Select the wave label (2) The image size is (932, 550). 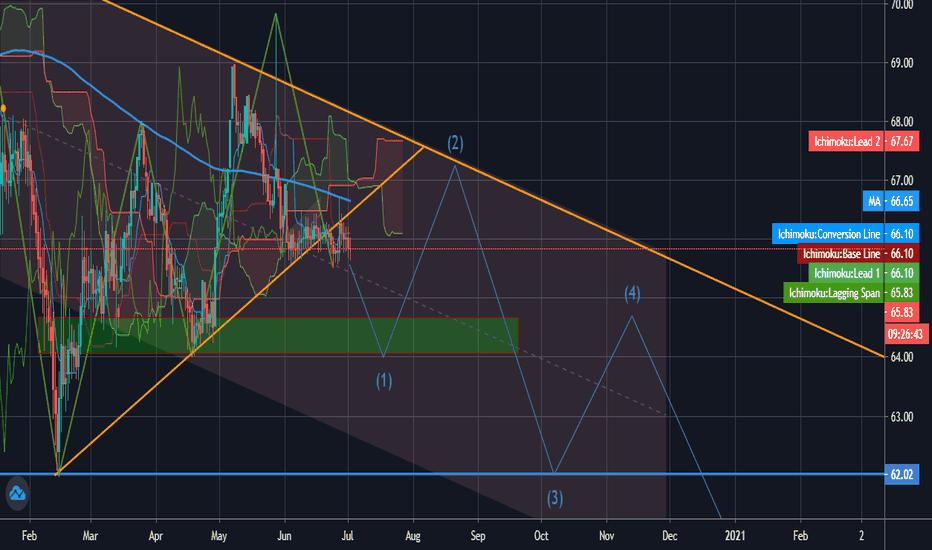[x=455, y=143]
